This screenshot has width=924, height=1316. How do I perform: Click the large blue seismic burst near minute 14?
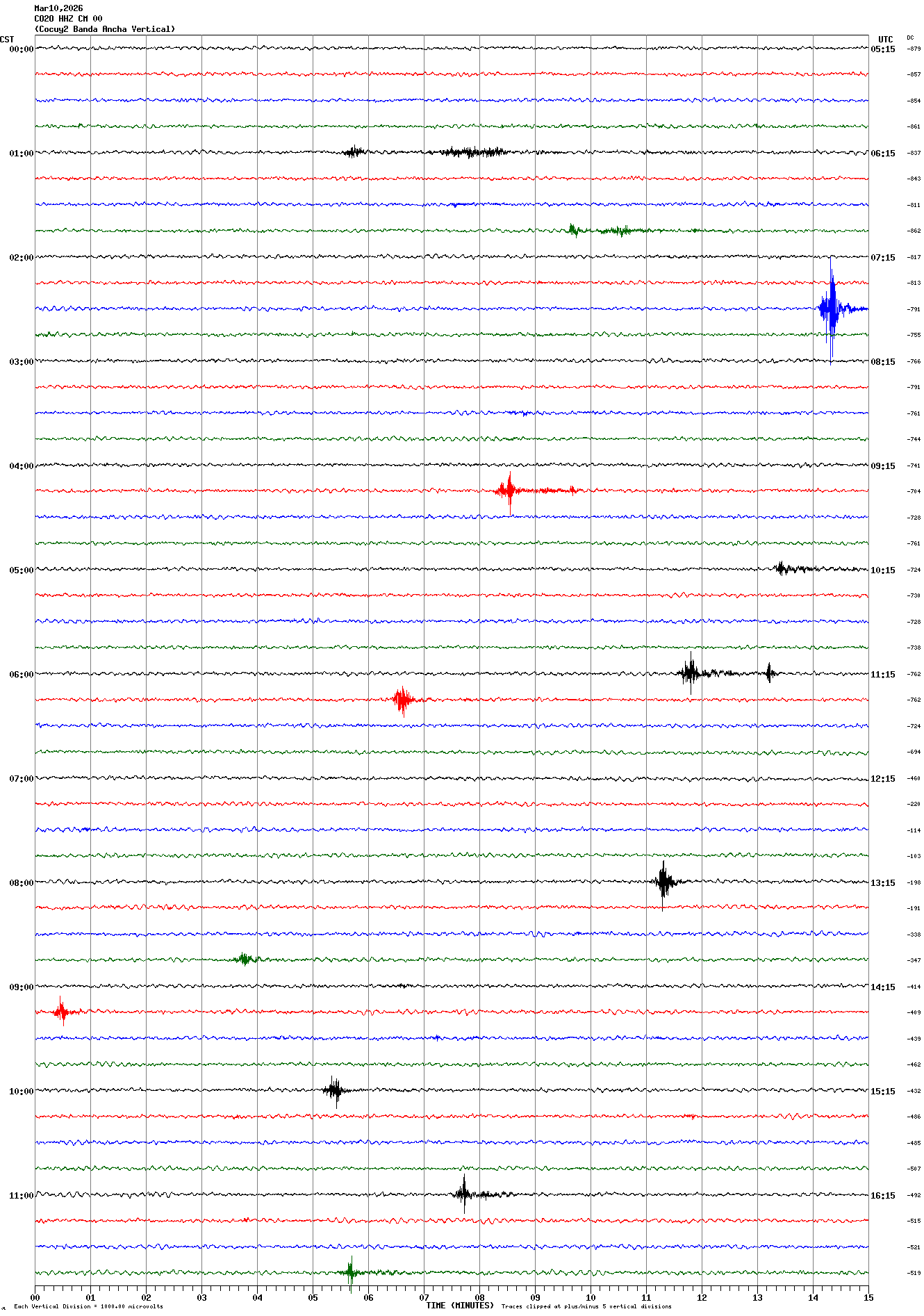pyautogui.click(x=831, y=309)
